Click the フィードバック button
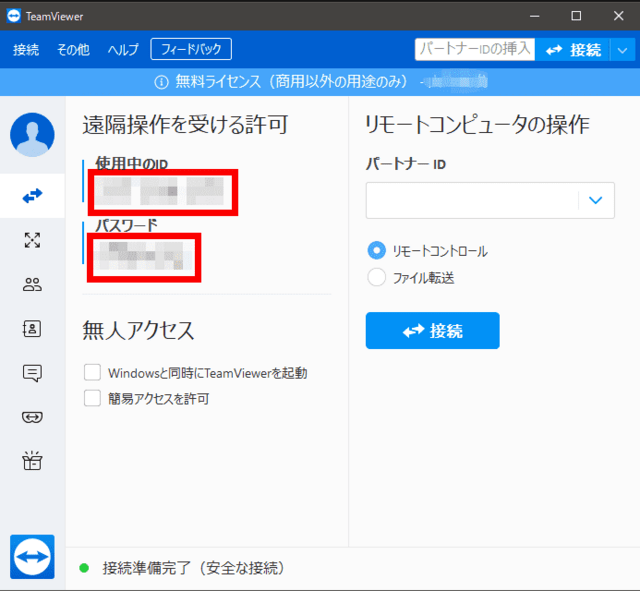Viewport: 640px width, 591px height. pyautogui.click(x=191, y=49)
